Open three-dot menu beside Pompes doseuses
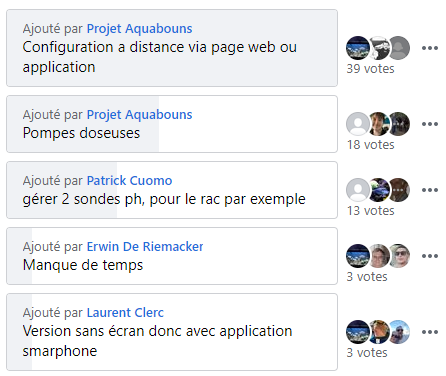 tap(430, 124)
